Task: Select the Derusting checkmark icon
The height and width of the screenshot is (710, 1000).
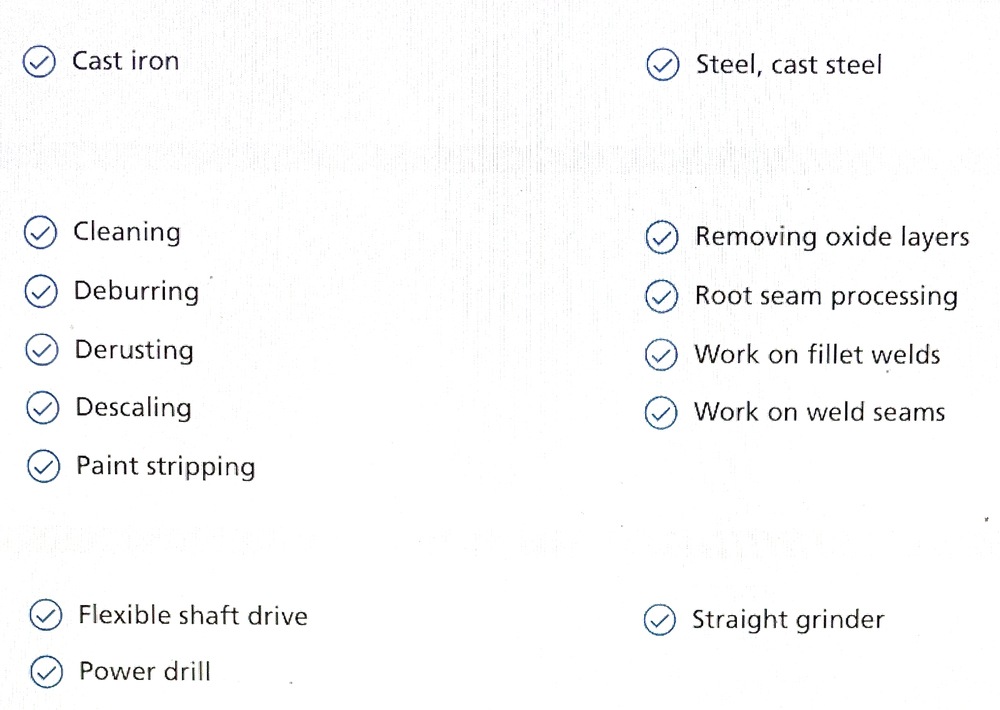Action: click(42, 350)
